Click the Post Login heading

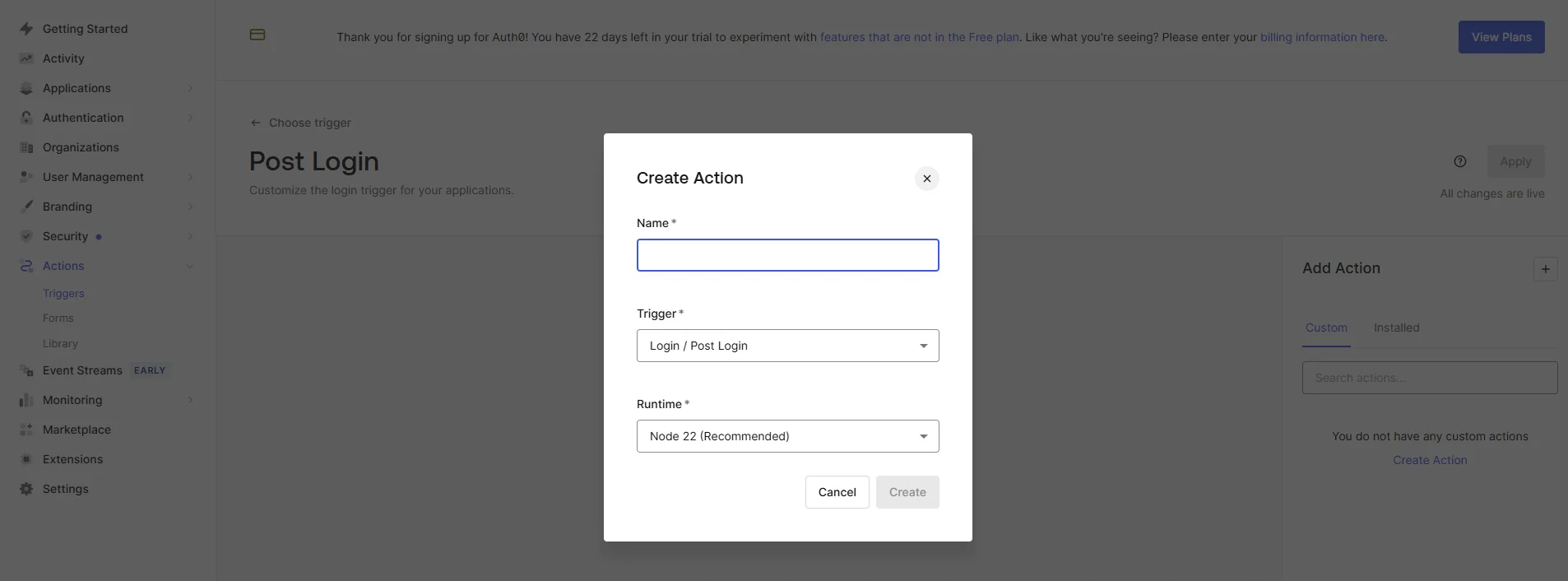[314, 161]
